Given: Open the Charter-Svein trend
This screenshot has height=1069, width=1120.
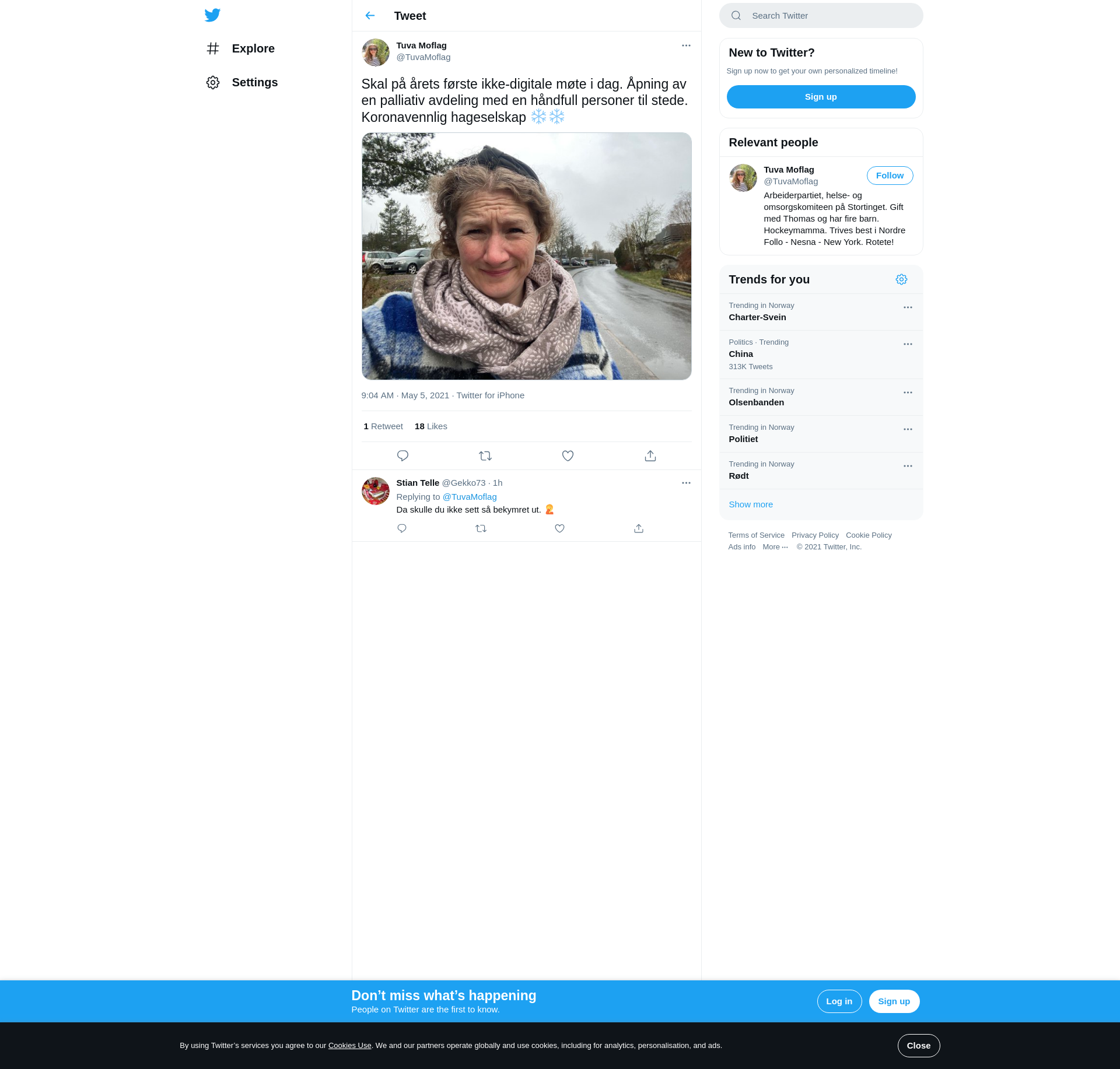Looking at the screenshot, I should [821, 312].
